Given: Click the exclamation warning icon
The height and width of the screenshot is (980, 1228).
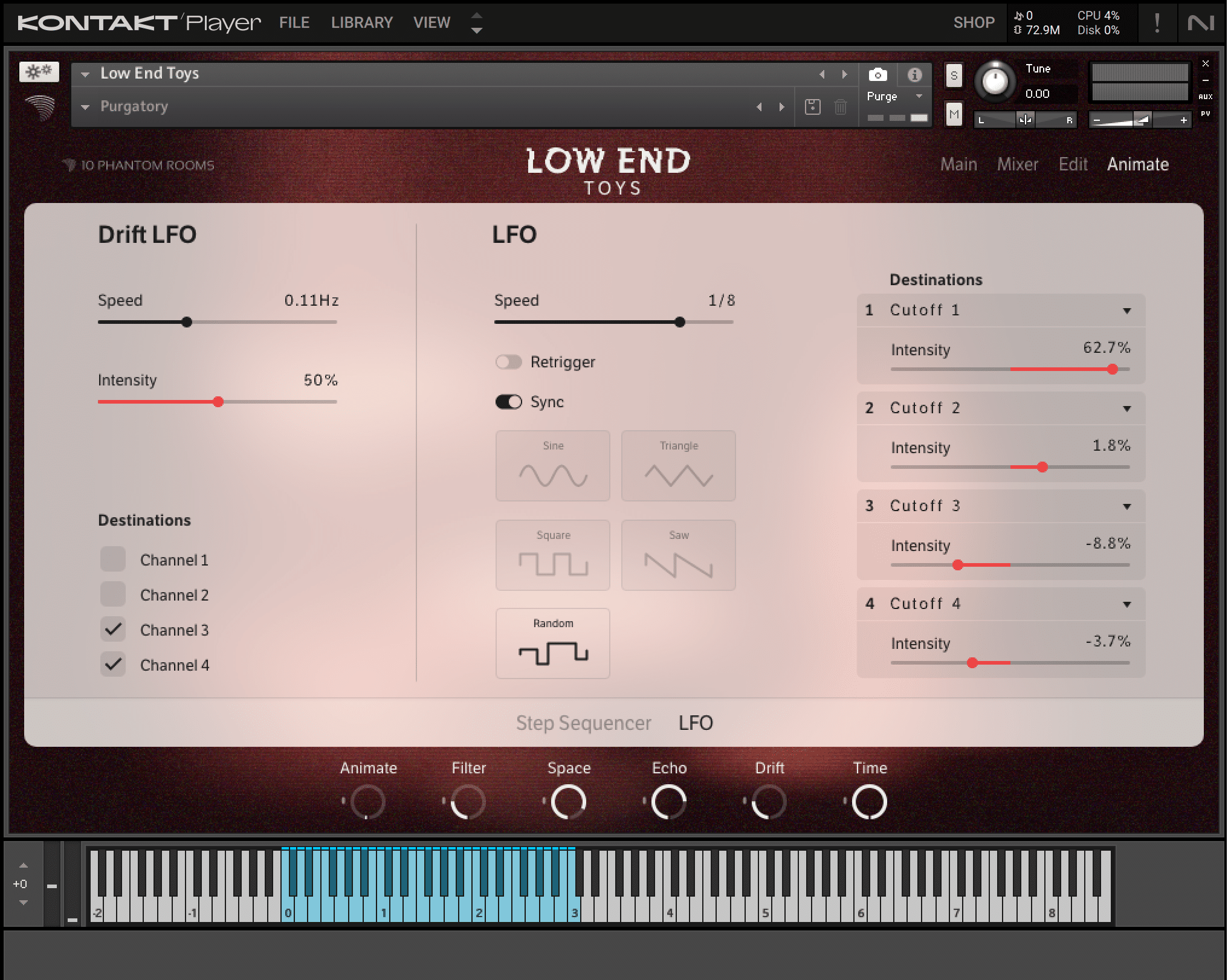Looking at the screenshot, I should click(x=1157, y=23).
